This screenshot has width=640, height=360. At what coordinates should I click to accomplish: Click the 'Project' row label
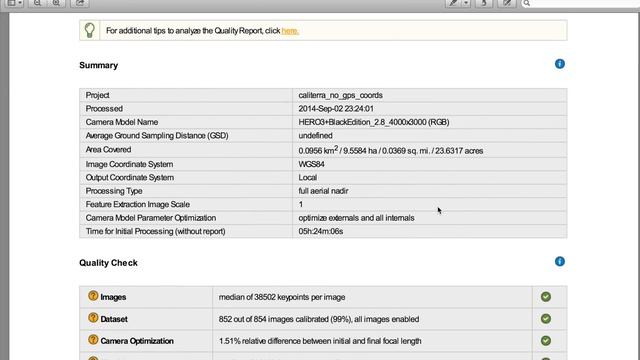(98, 95)
